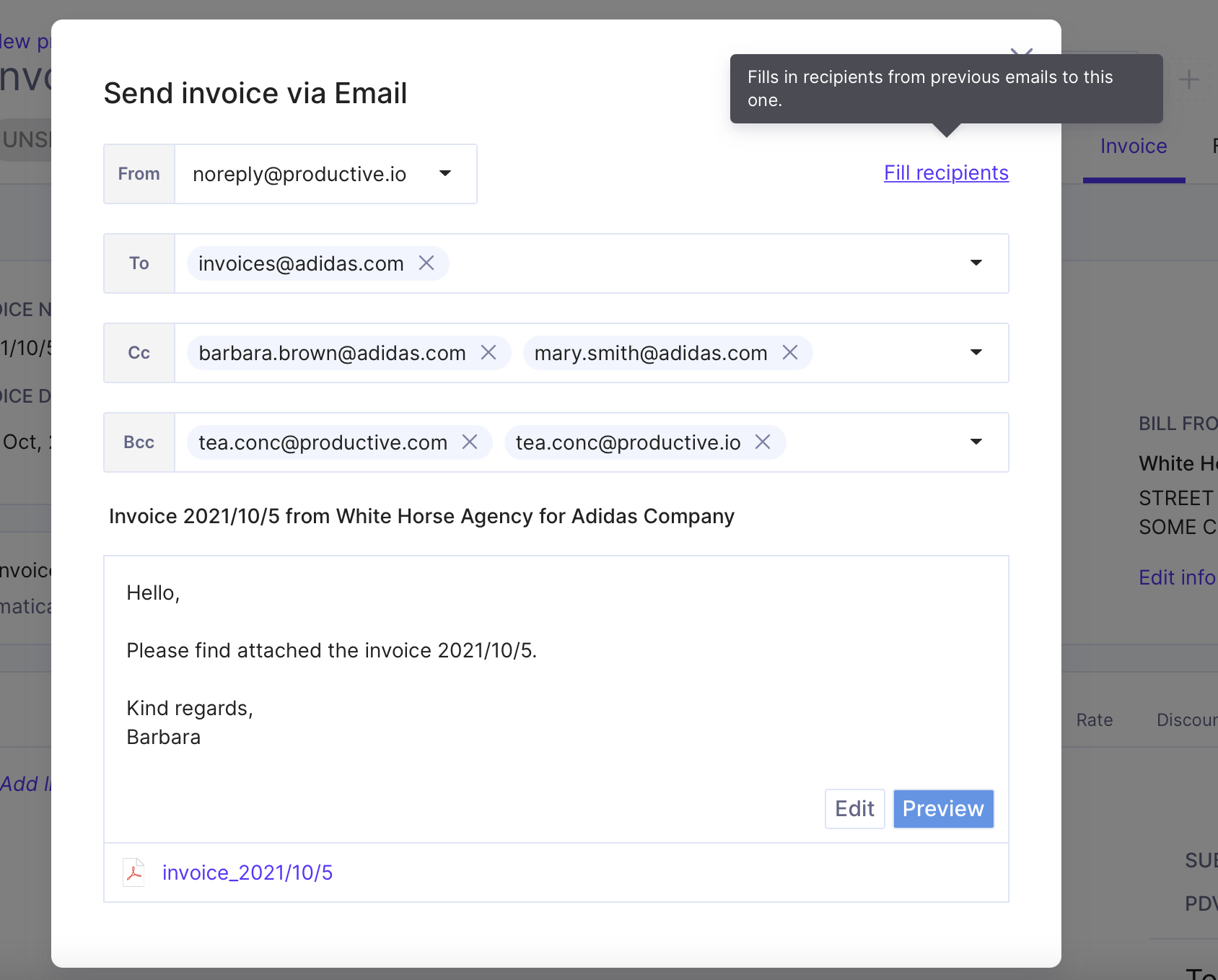Click the Edit button

[855, 809]
